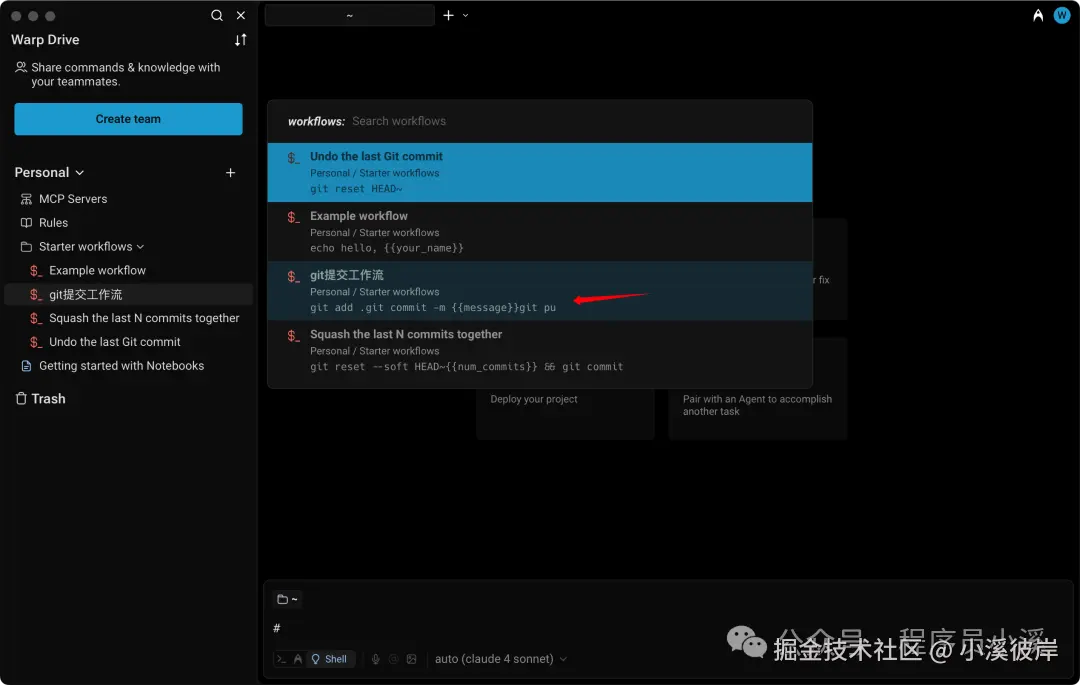Image resolution: width=1080 pixels, height=685 pixels.
Task: Click the microphone voice input icon
Action: tap(375, 659)
